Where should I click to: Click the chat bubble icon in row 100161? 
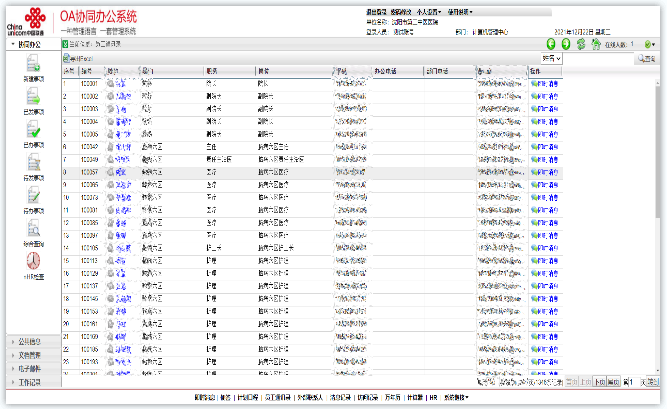click(x=534, y=324)
